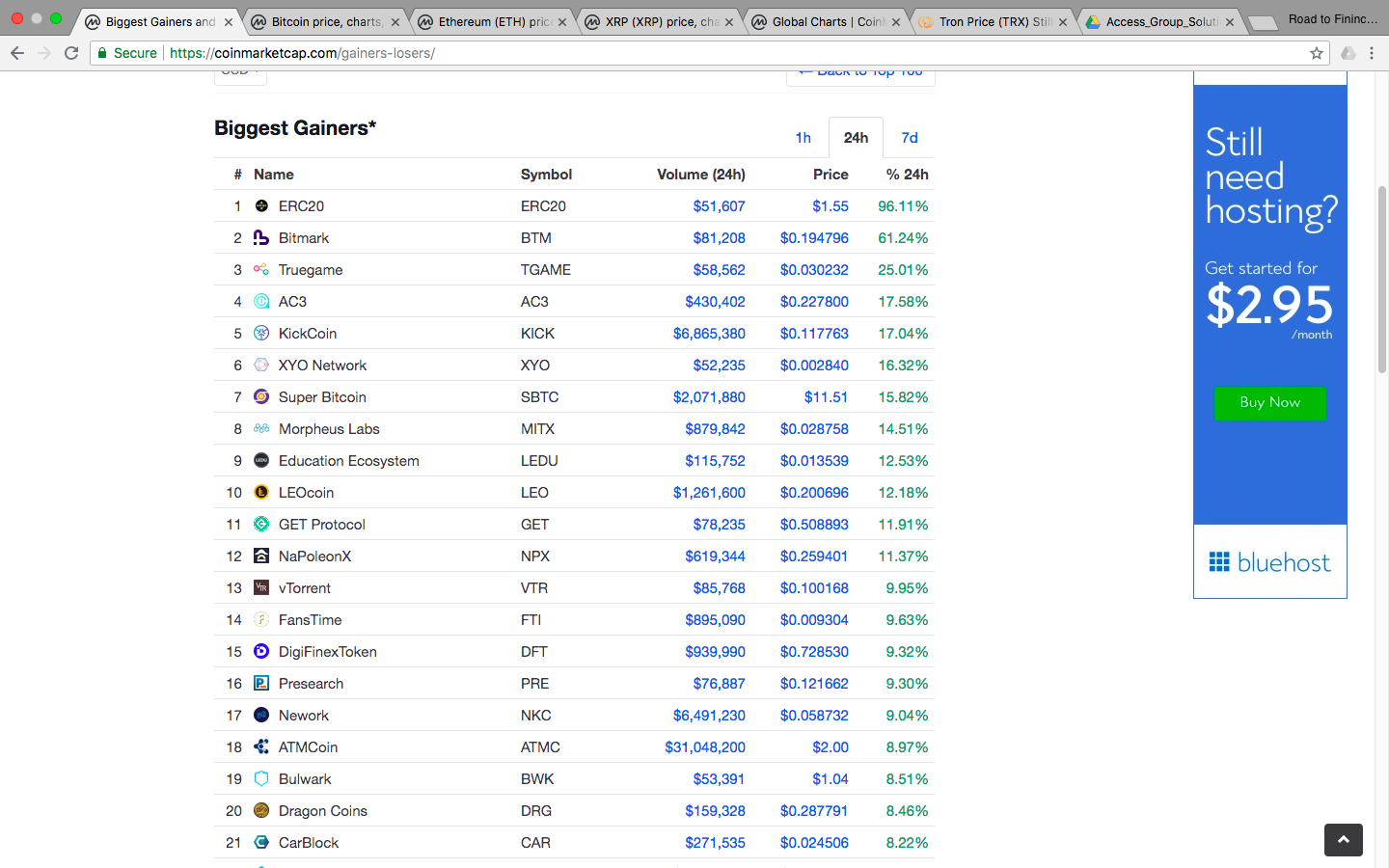Viewport: 1389px width, 868px height.
Task: Click the Secure padlock site info
Action: pos(126,53)
